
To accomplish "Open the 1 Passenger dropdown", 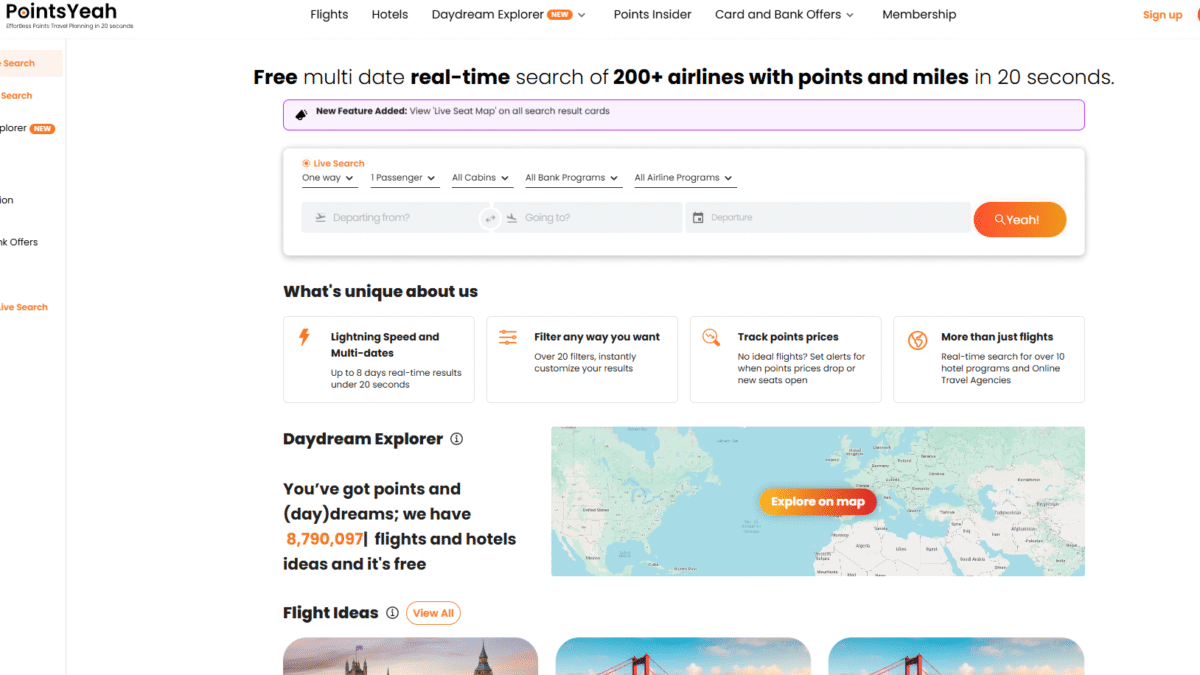I will 404,178.
